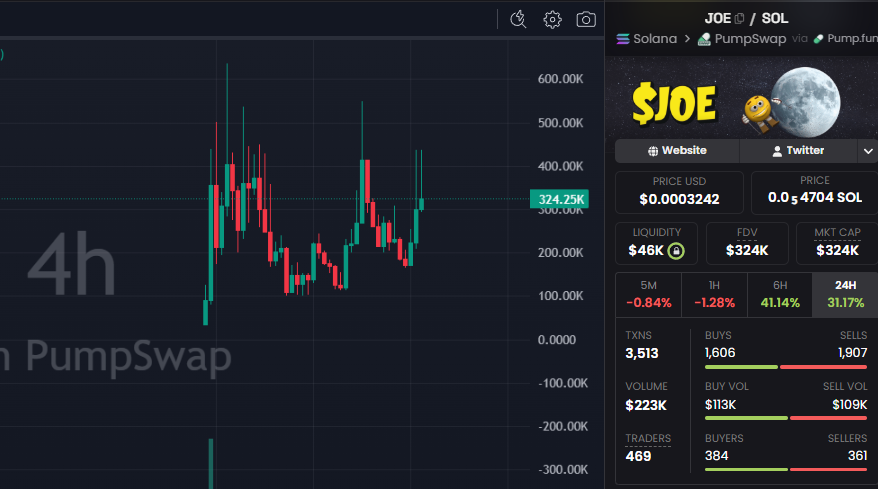The image size is (878, 489).
Task: Select the 24H price change tab
Action: coord(845,295)
